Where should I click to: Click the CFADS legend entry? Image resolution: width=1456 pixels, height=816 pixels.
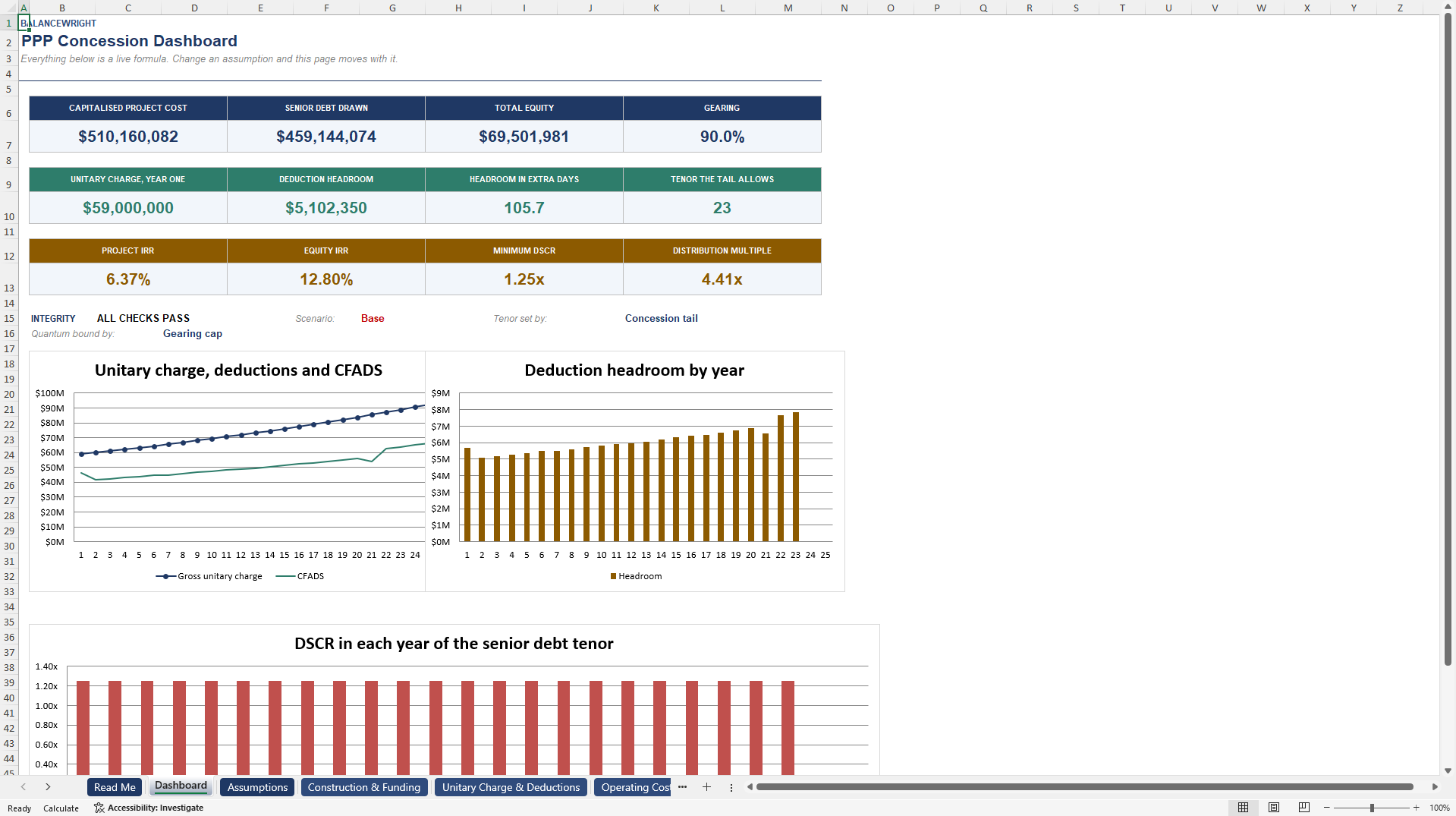pyautogui.click(x=300, y=576)
